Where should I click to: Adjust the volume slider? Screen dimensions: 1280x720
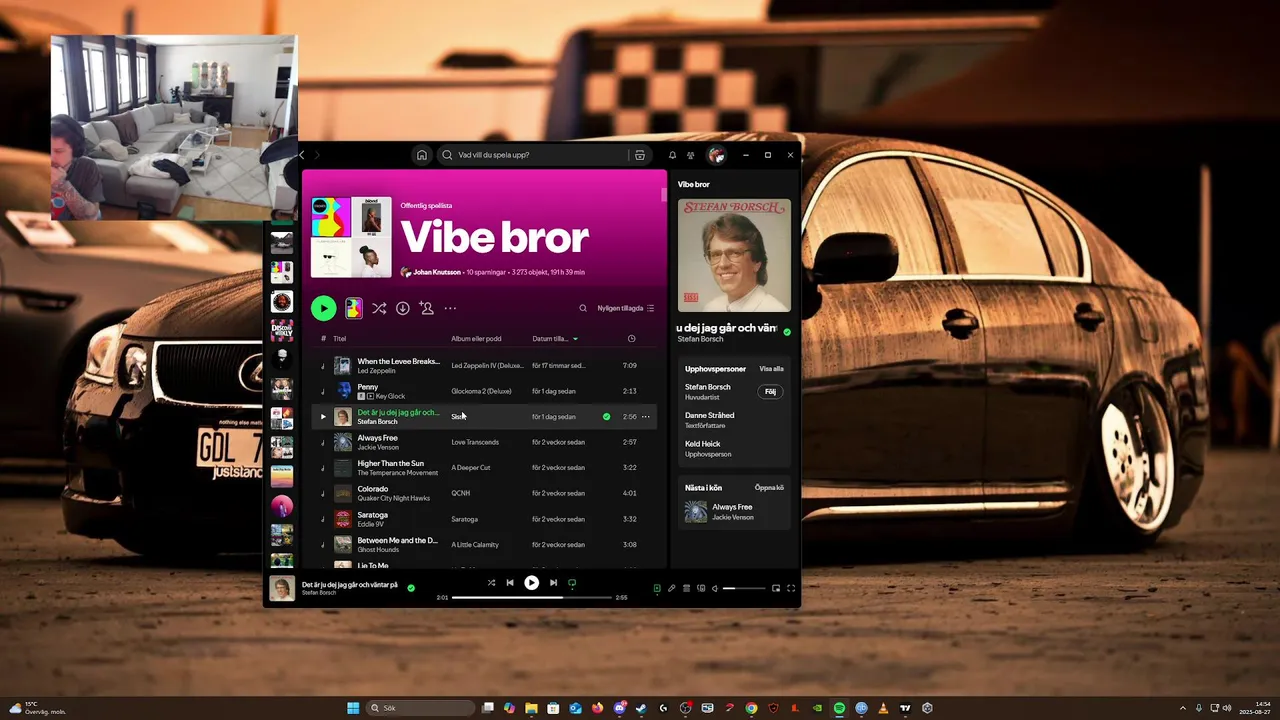tap(743, 588)
